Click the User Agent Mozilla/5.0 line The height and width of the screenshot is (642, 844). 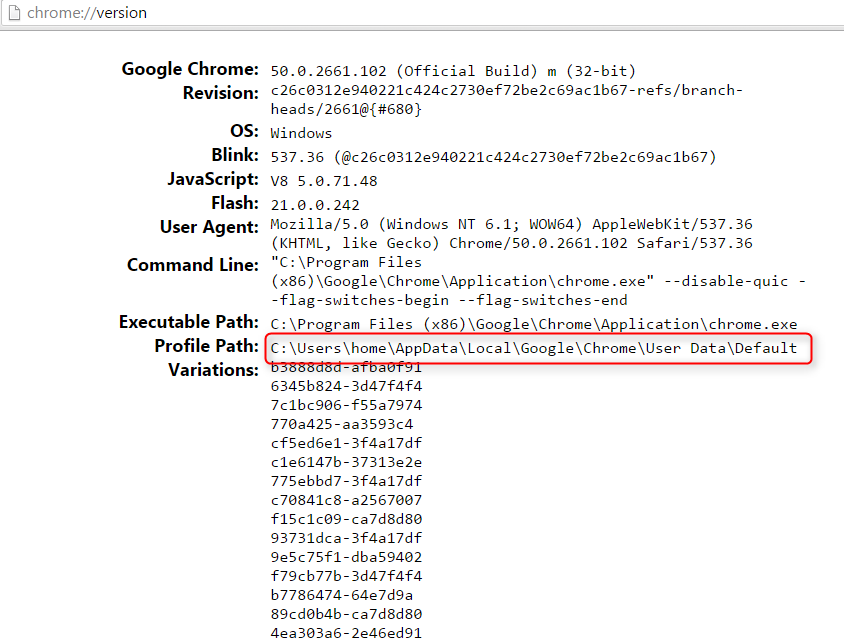click(511, 224)
